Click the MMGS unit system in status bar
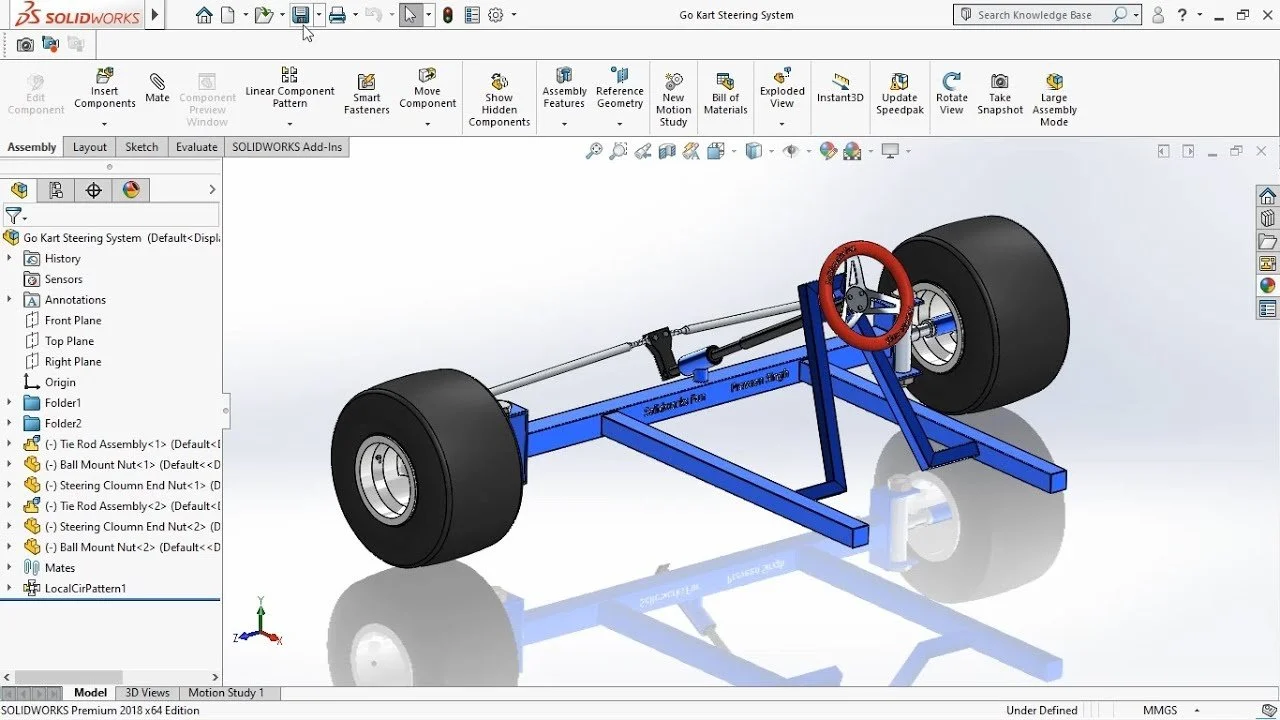This screenshot has width=1280, height=720. click(1160, 710)
